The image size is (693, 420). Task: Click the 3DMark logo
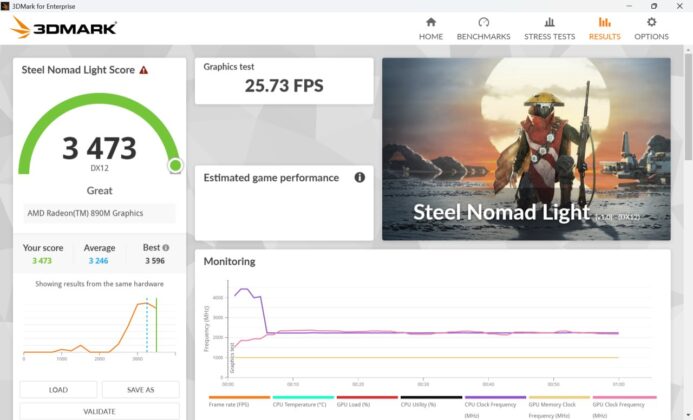(x=64, y=28)
